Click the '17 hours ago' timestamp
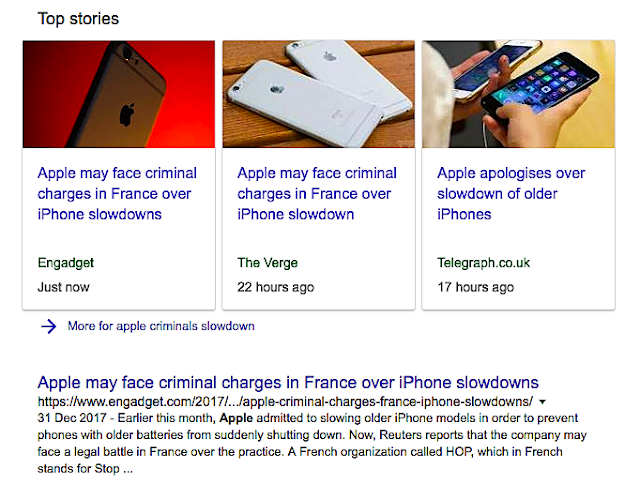Viewport: 640px width, 484px height. click(475, 287)
